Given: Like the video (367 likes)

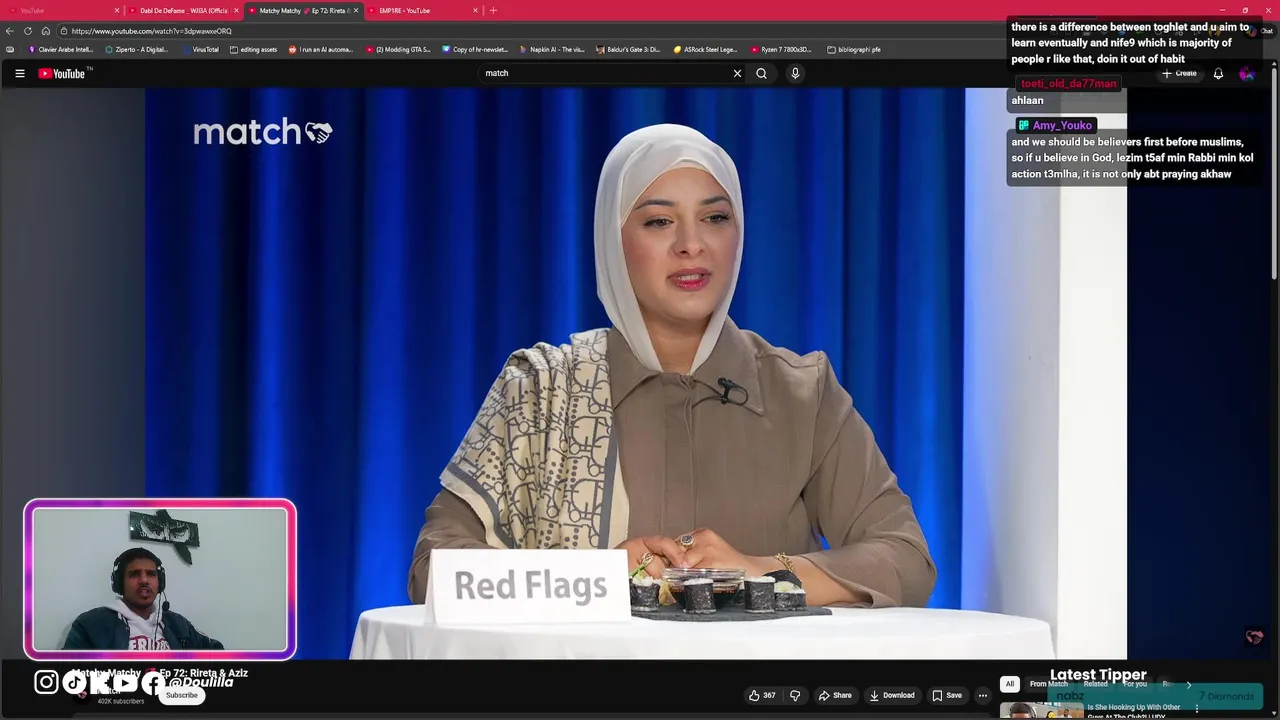Looking at the screenshot, I should click(762, 695).
